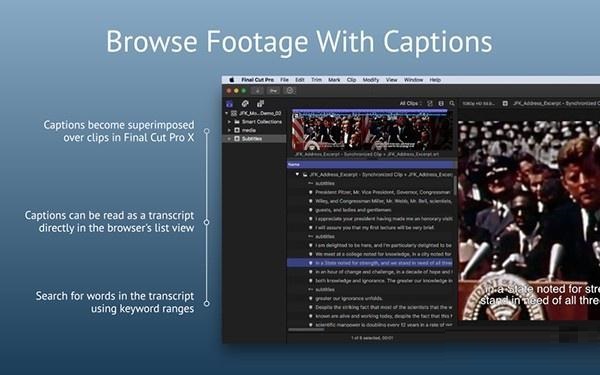Open the Apple menu

tap(231, 80)
